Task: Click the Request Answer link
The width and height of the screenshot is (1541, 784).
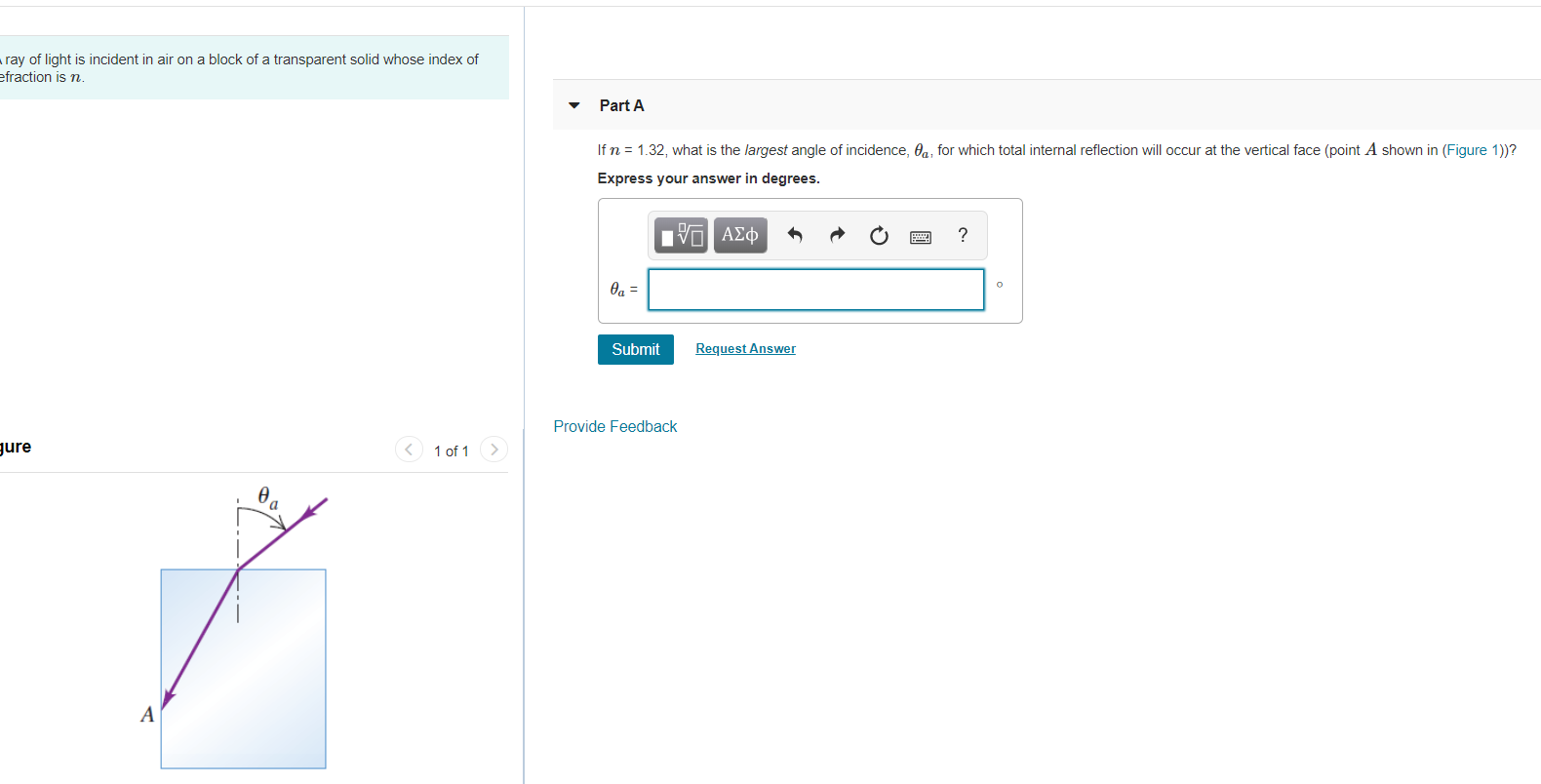Action: [x=745, y=349]
